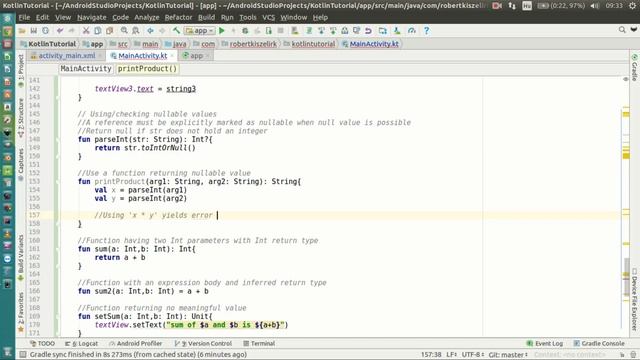This screenshot has height=360, width=640.
Task: Toggle the Project side panel
Action: point(21,70)
